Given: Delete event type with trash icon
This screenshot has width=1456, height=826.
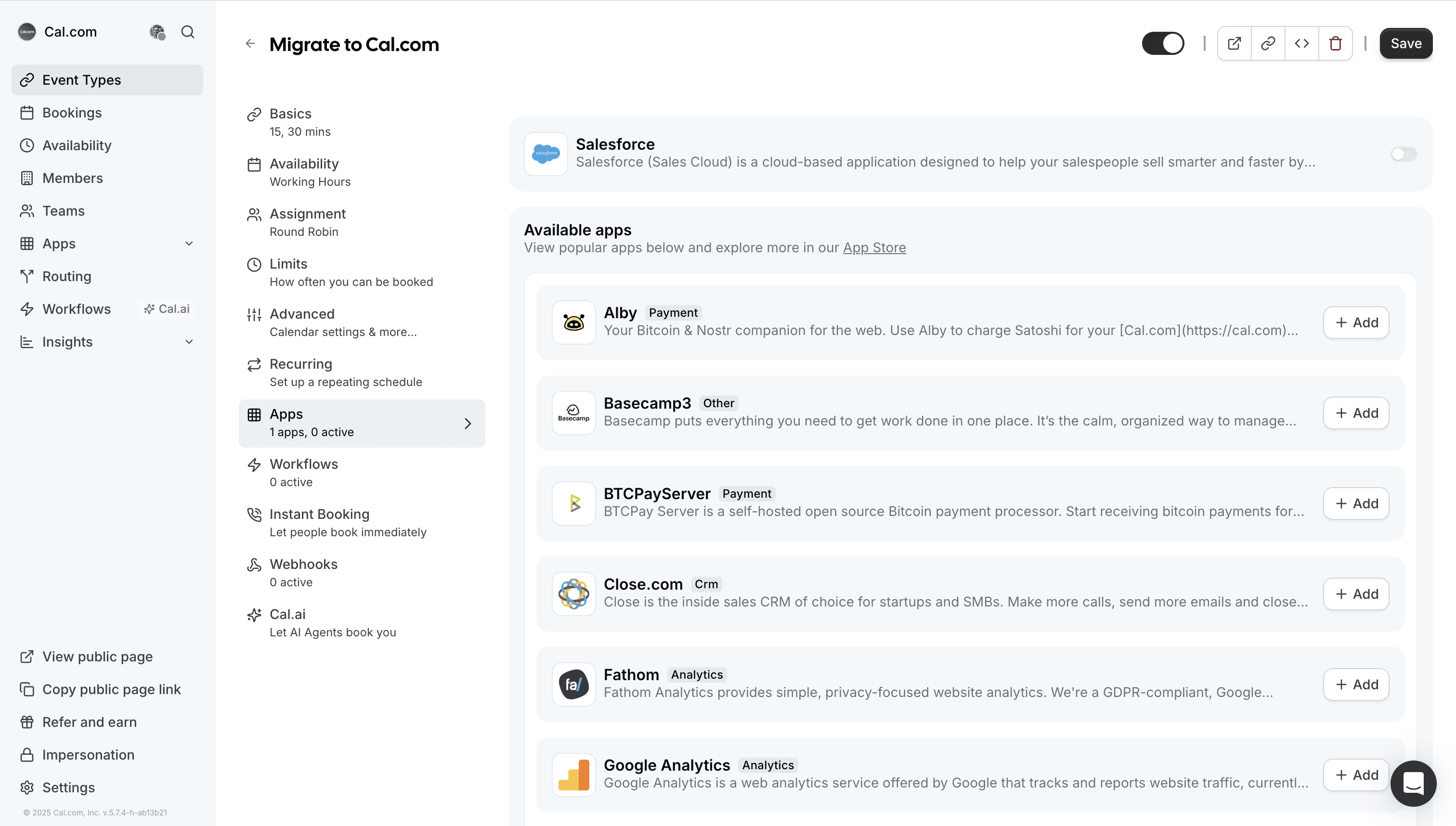Looking at the screenshot, I should coord(1336,44).
